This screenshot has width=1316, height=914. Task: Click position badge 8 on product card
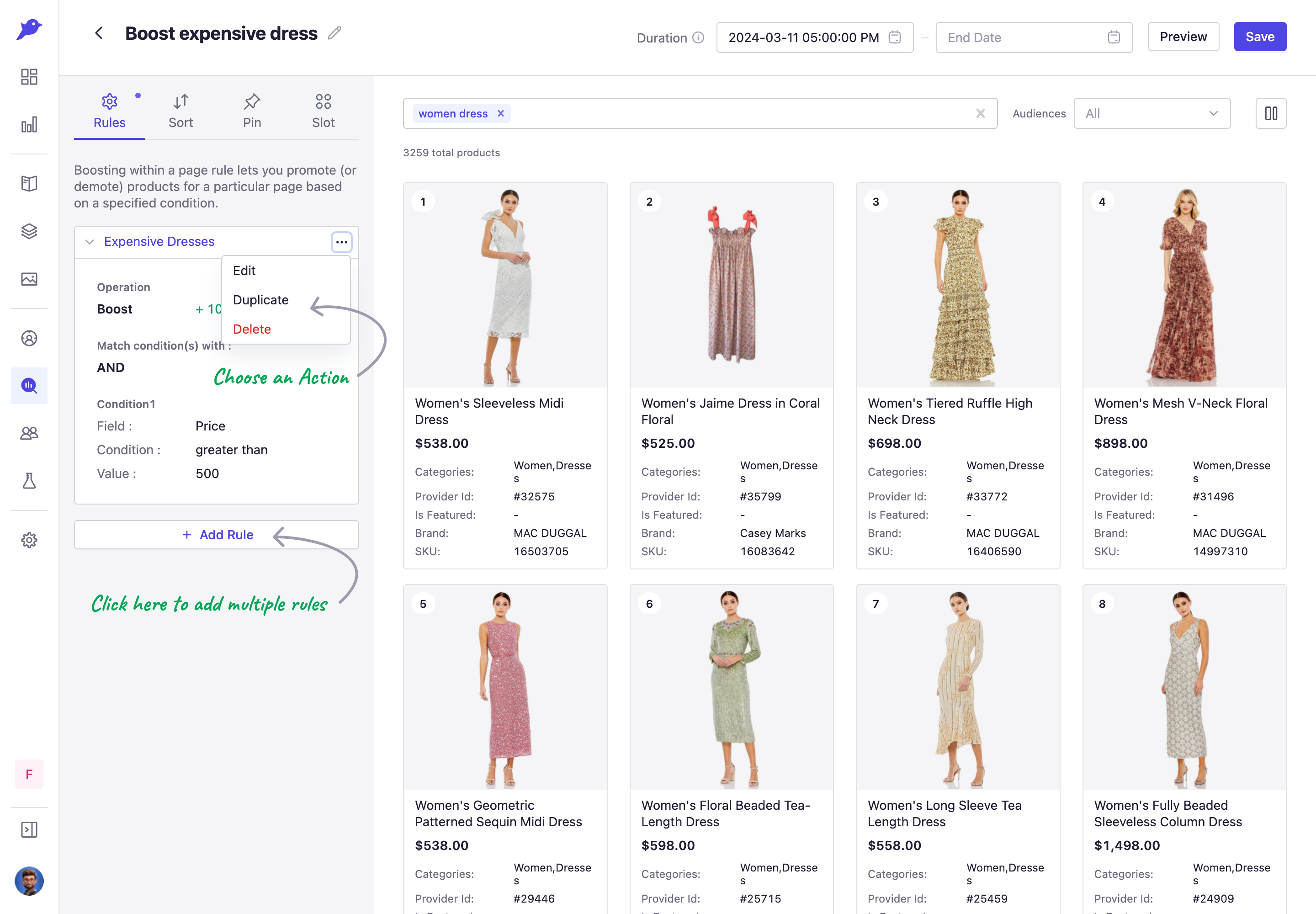pyautogui.click(x=1102, y=604)
